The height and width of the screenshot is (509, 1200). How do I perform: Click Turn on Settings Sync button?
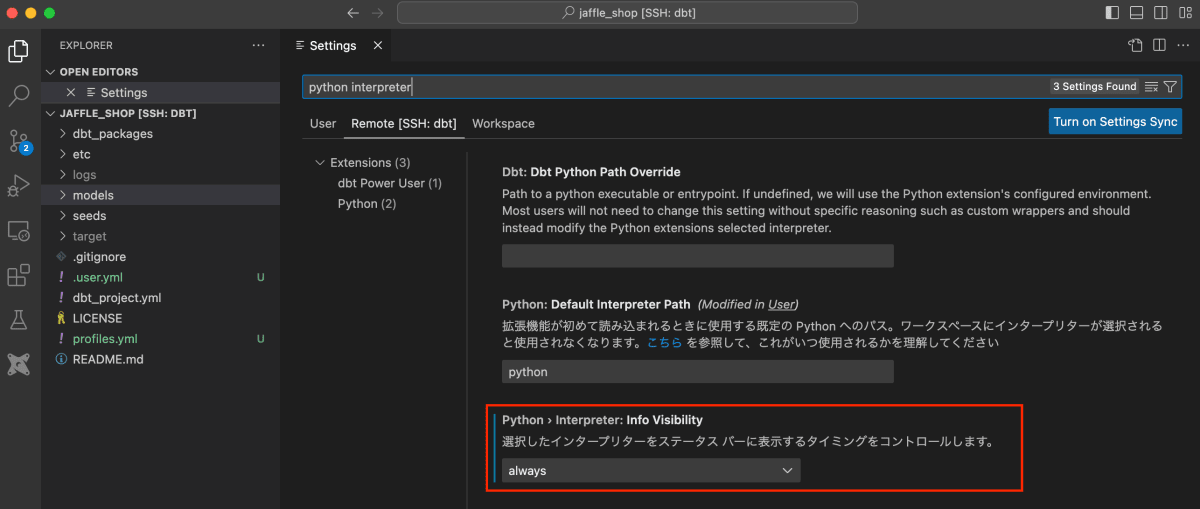pyautogui.click(x=1115, y=121)
